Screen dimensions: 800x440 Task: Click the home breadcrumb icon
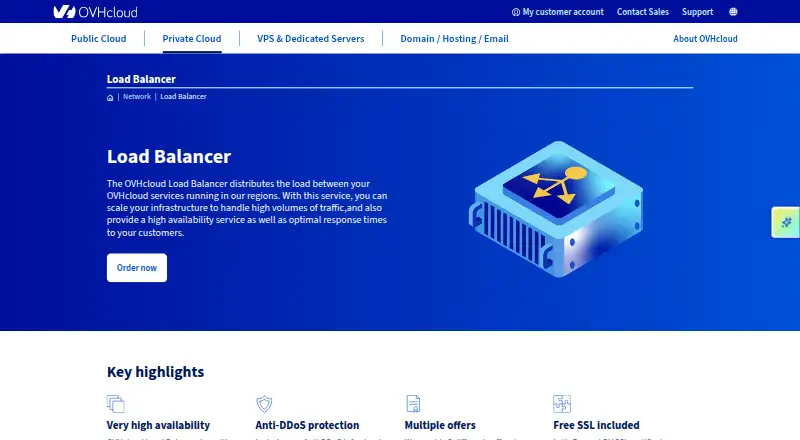[110, 97]
